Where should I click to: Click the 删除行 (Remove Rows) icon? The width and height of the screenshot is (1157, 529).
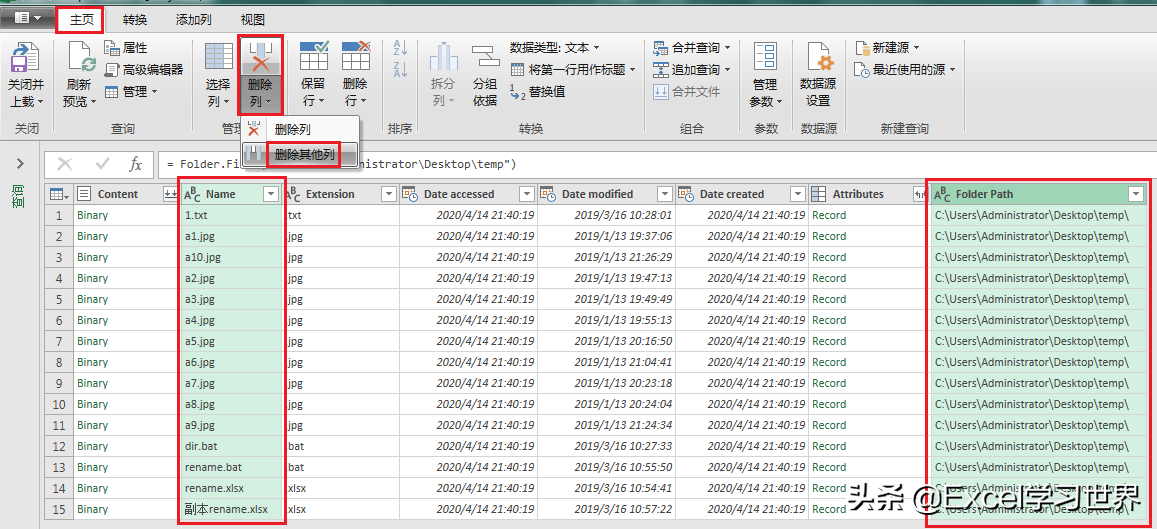pyautogui.click(x=356, y=56)
